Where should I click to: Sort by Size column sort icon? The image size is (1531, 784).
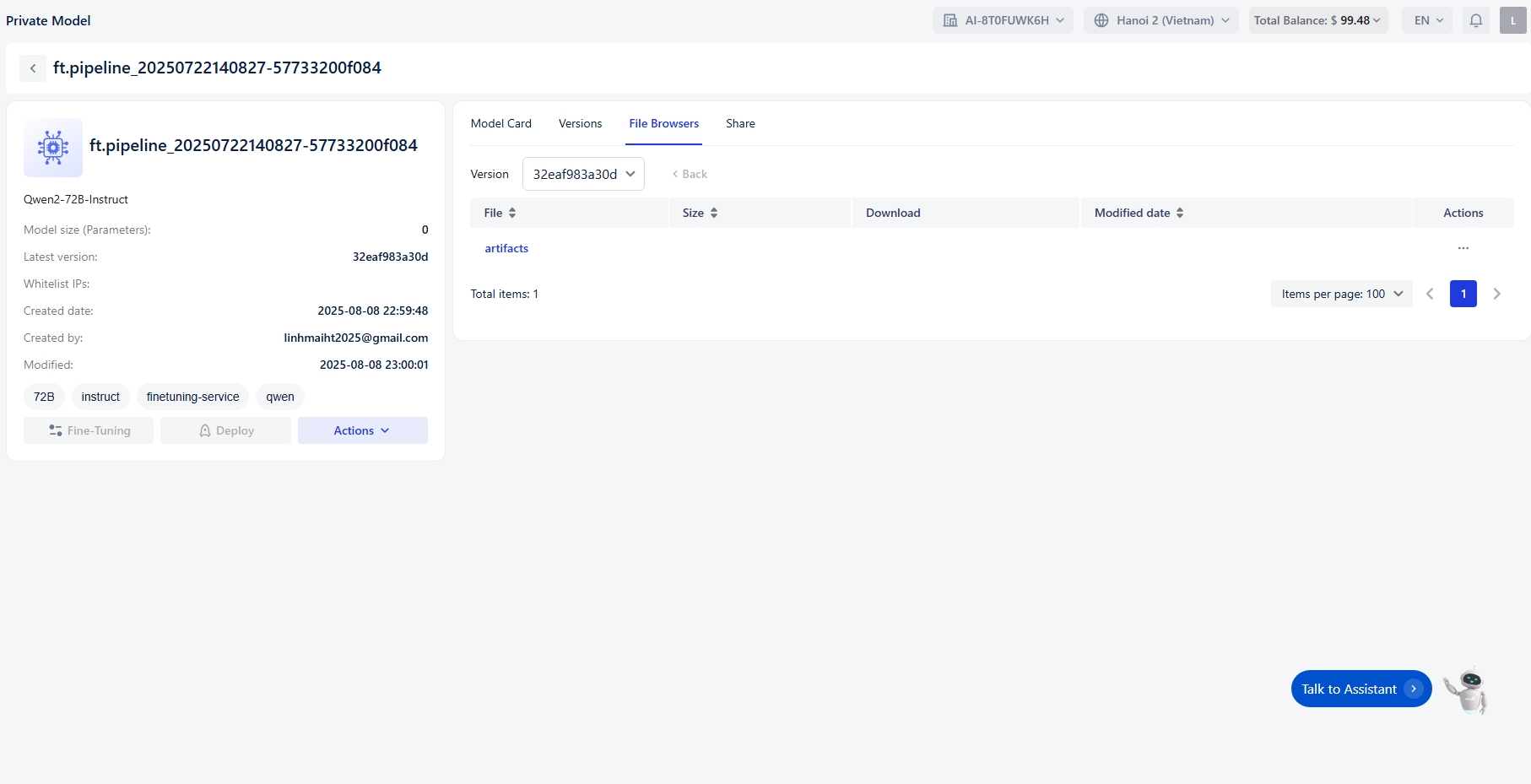tap(714, 213)
